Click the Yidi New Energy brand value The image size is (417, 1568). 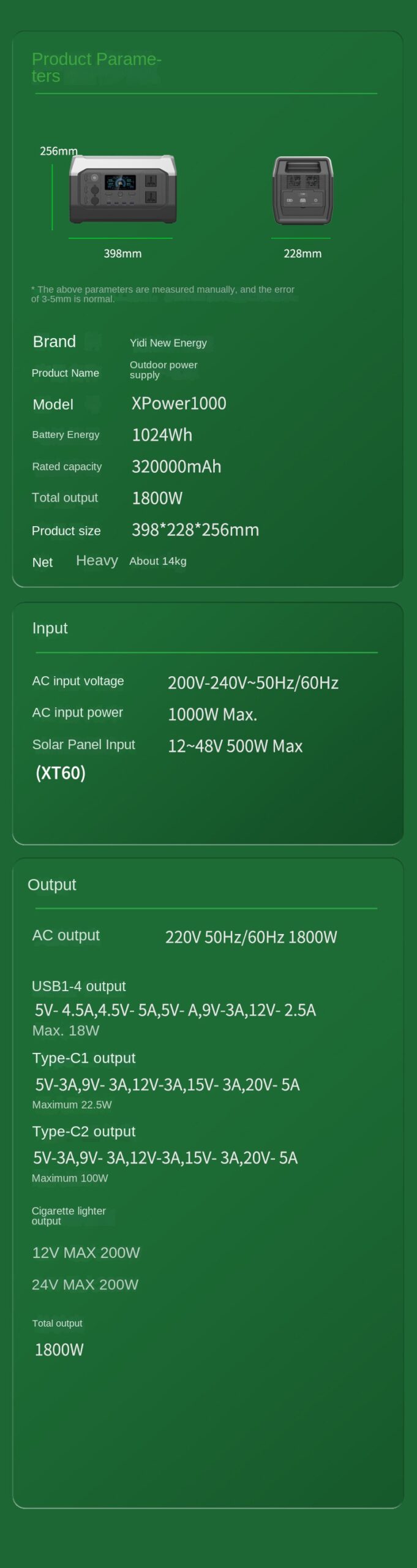[168, 343]
